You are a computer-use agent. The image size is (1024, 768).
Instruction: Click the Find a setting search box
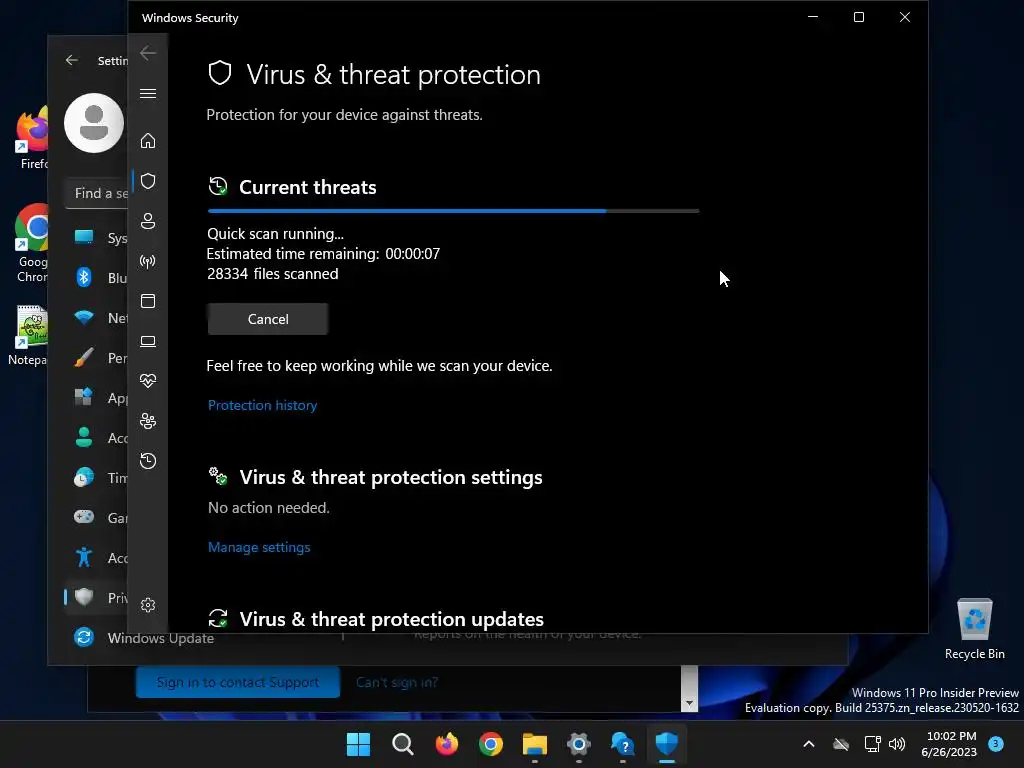[x=97, y=193]
